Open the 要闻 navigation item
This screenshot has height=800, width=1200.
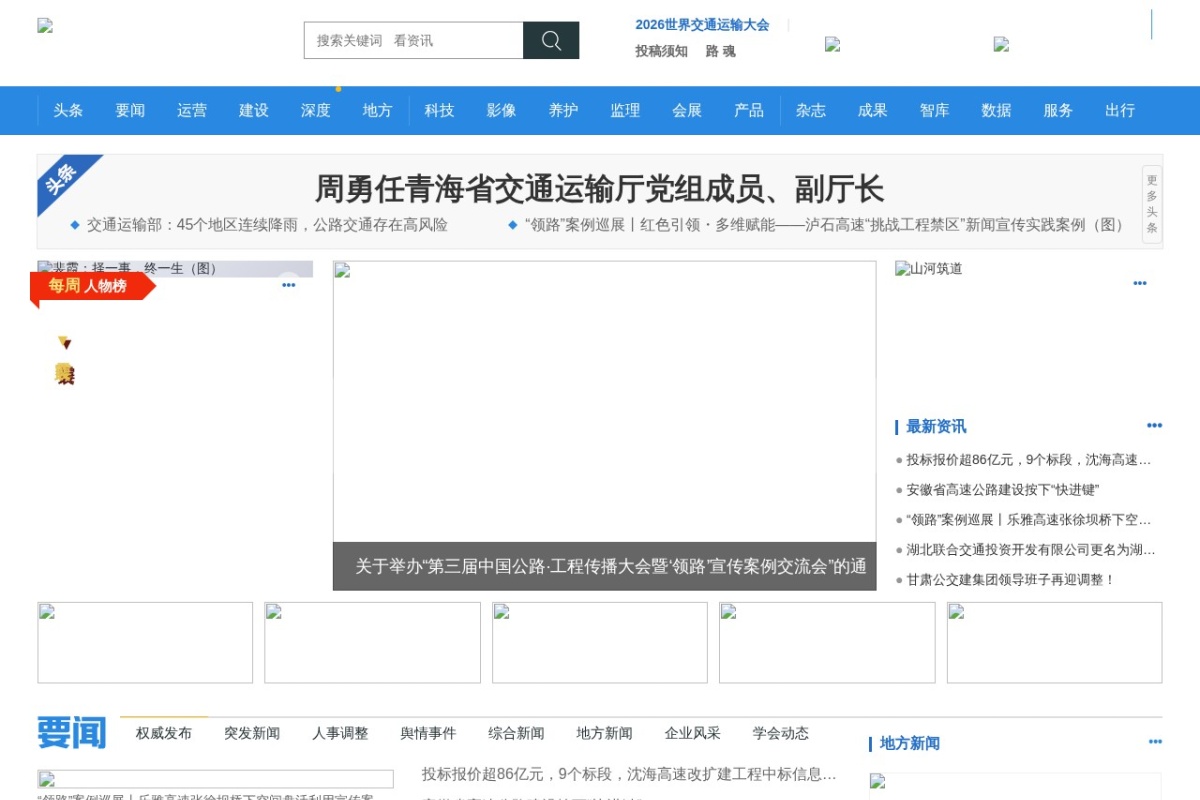click(x=130, y=110)
